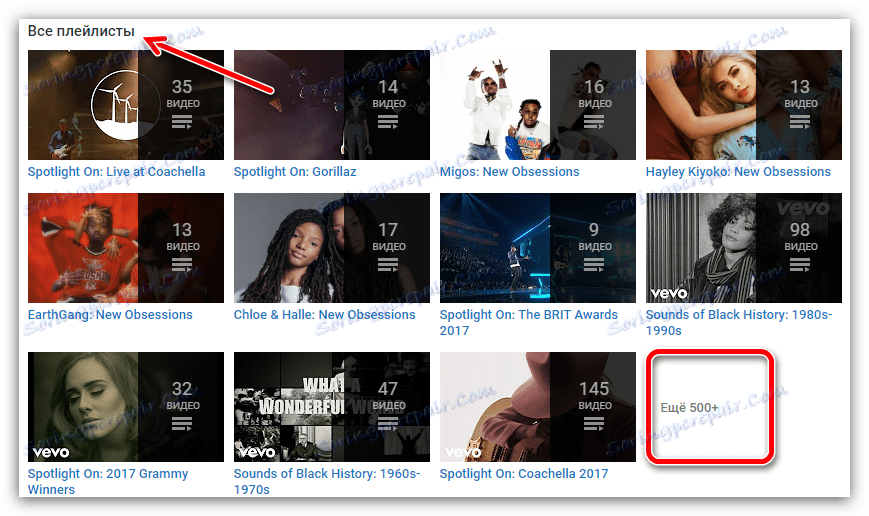Open EarthGang: New Obsessions link
Viewport: 869px width, 516px height.
pyautogui.click(x=110, y=315)
